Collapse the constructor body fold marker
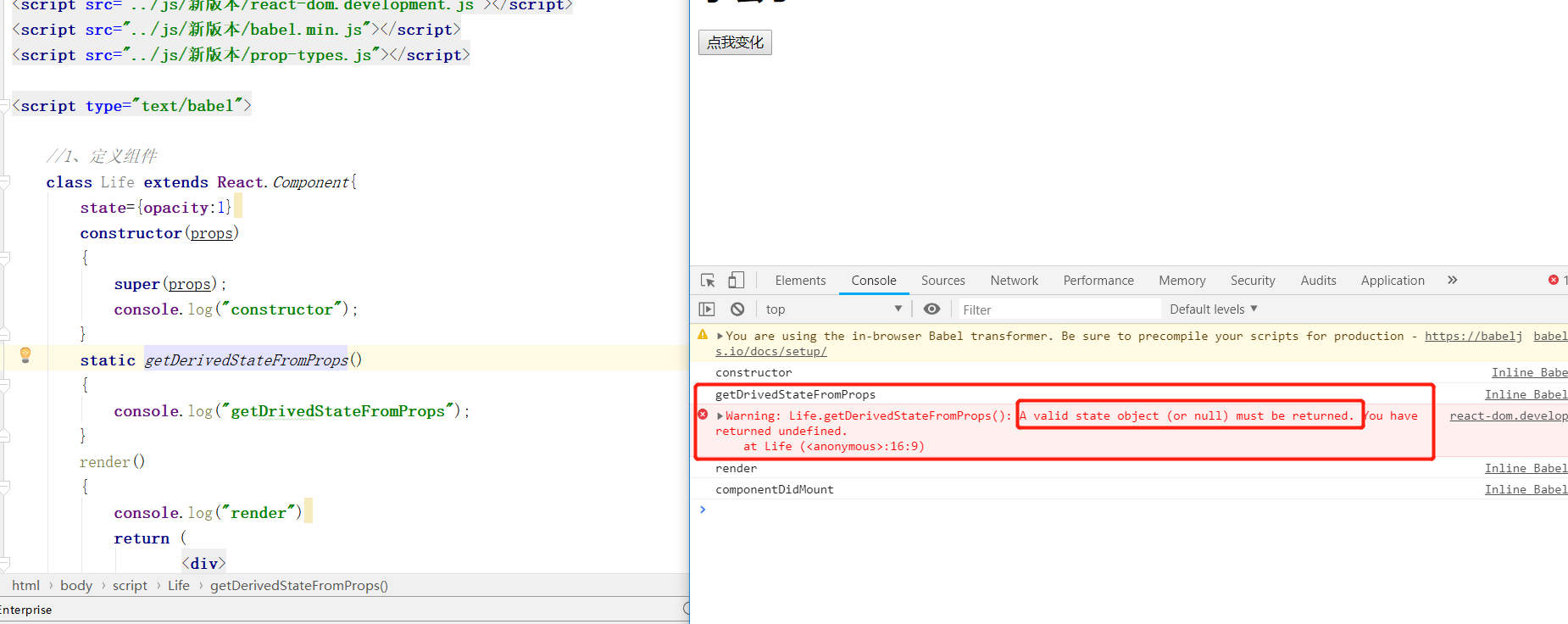This screenshot has width=1568, height=624. (x=5, y=258)
